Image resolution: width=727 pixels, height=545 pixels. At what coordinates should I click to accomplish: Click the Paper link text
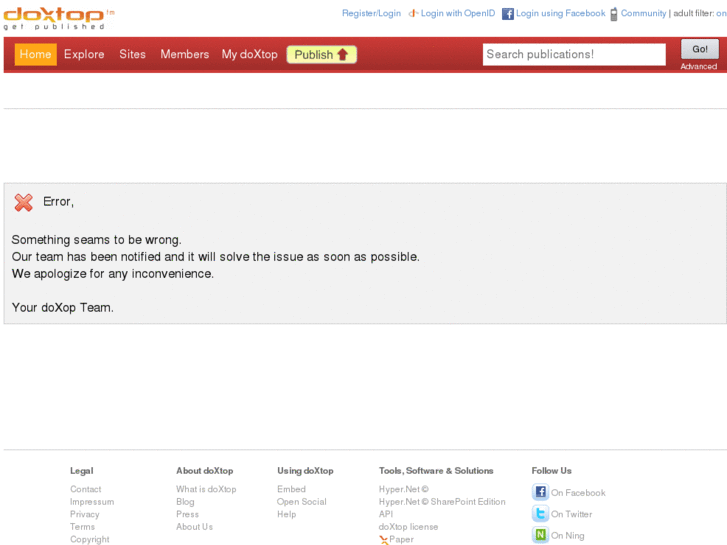(x=402, y=539)
